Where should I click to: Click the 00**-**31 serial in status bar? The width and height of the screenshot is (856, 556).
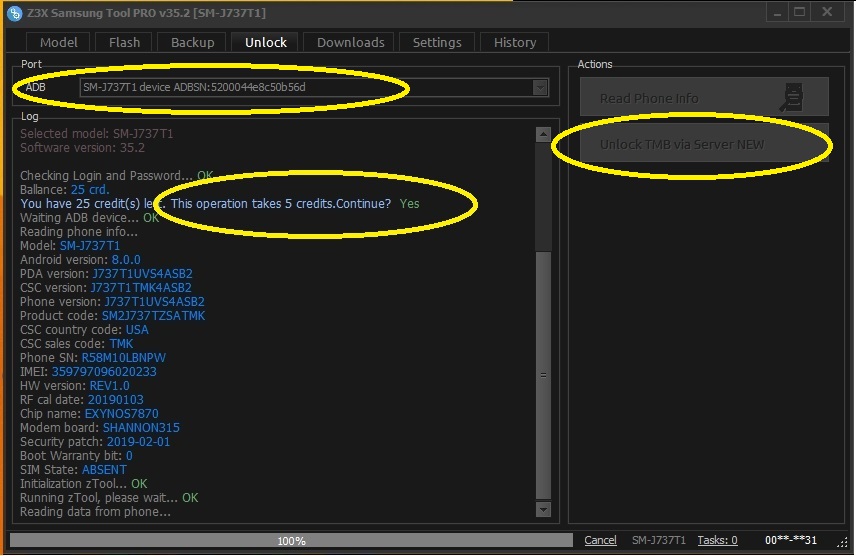(790, 540)
